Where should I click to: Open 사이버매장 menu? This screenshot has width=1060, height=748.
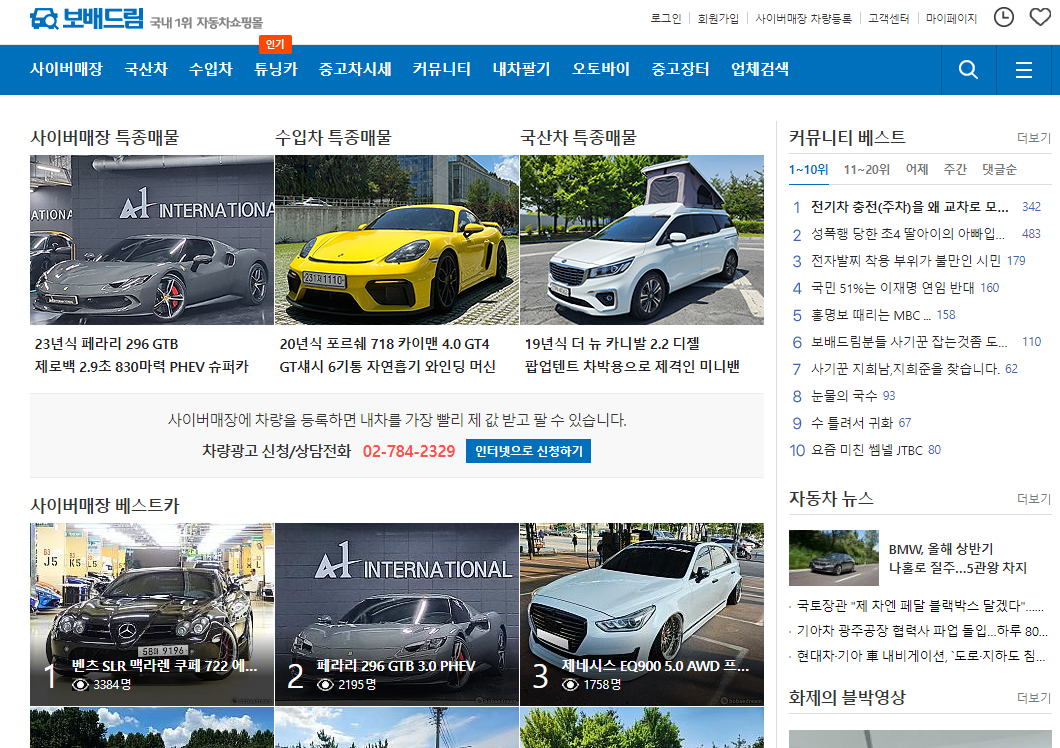[66, 69]
